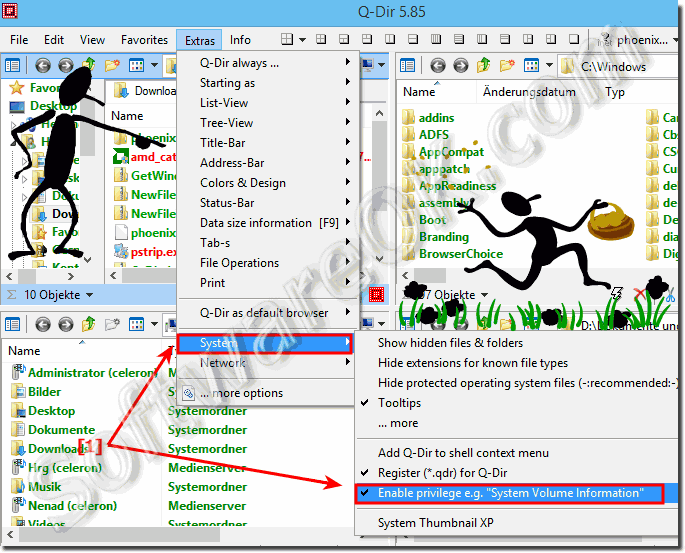The image size is (685, 553).
Task: Open the Edit menu
Action: point(54,40)
